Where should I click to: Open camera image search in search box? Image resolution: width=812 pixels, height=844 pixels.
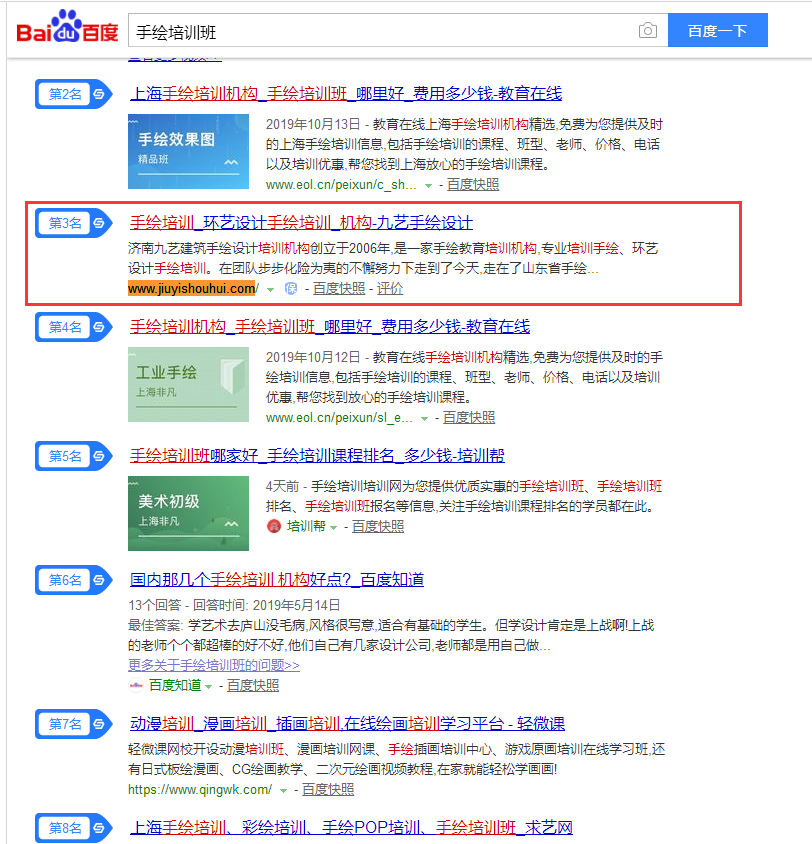[x=647, y=30]
